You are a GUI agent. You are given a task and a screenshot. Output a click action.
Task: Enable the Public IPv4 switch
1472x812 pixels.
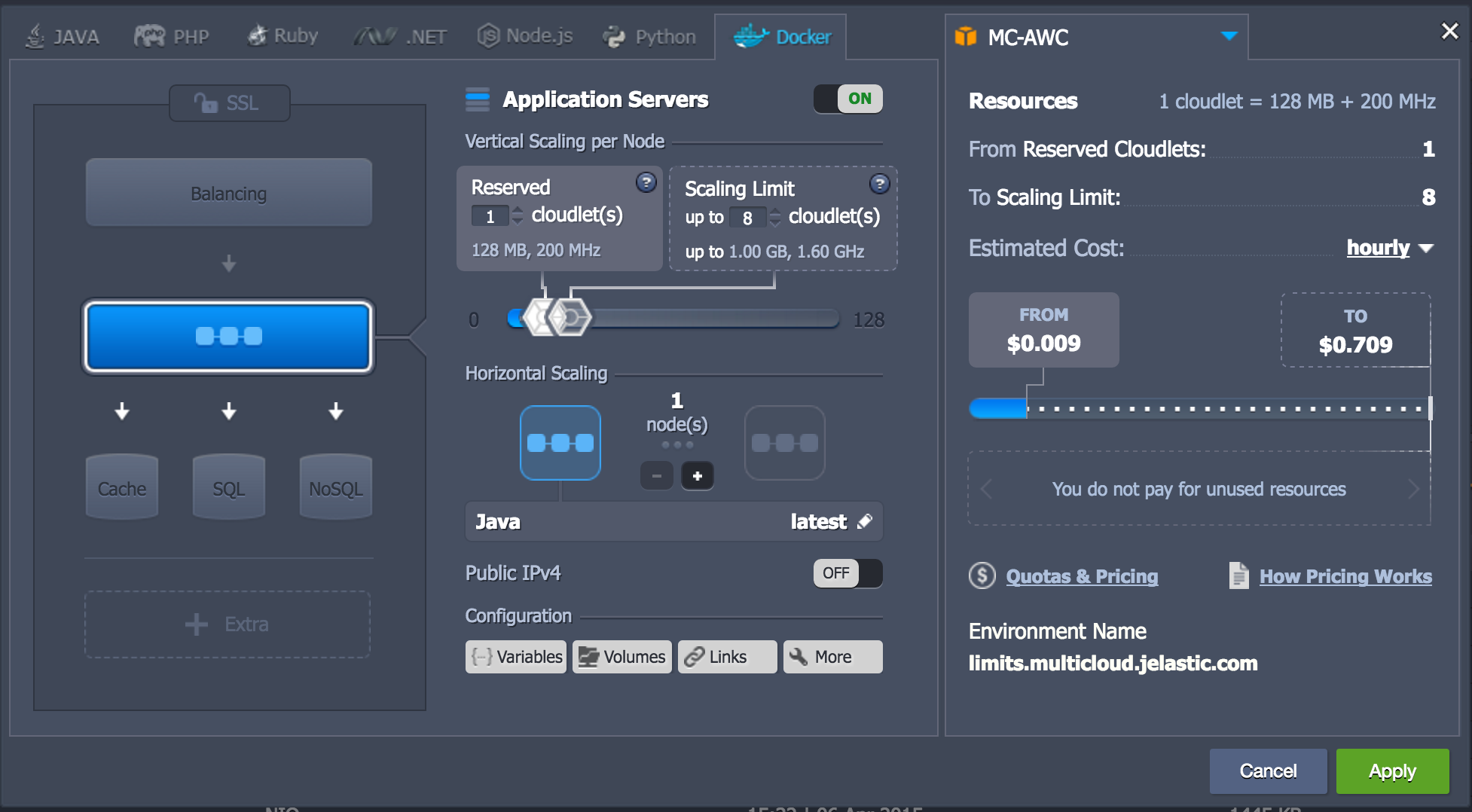848,573
